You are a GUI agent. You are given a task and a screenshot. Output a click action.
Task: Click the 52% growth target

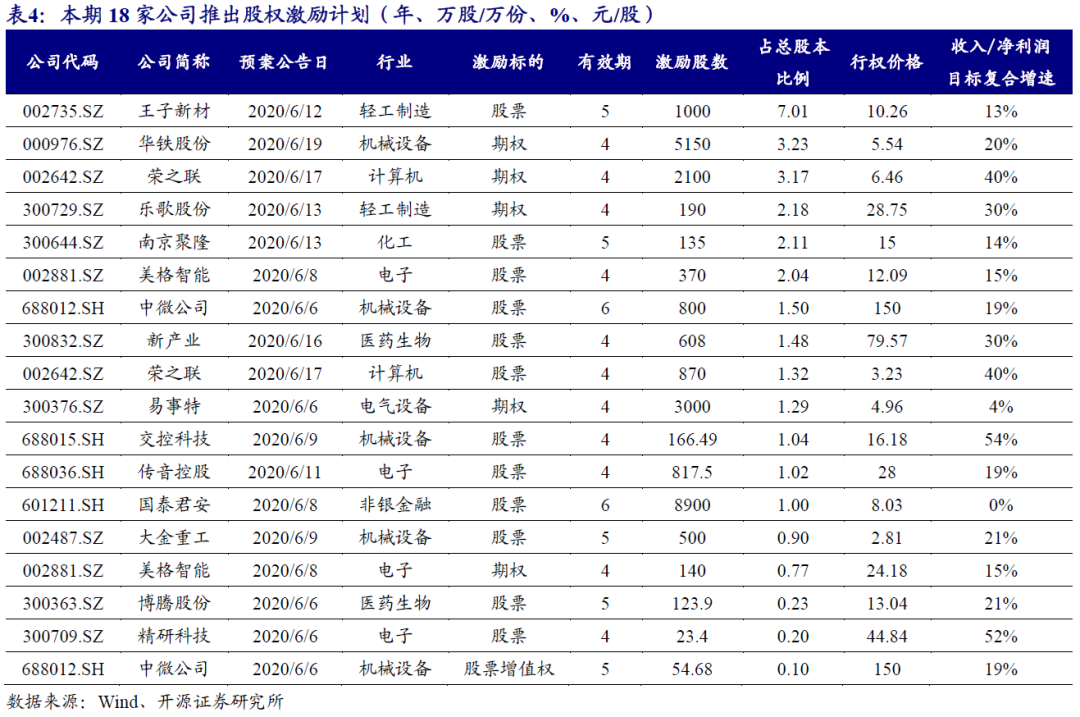coord(1001,636)
